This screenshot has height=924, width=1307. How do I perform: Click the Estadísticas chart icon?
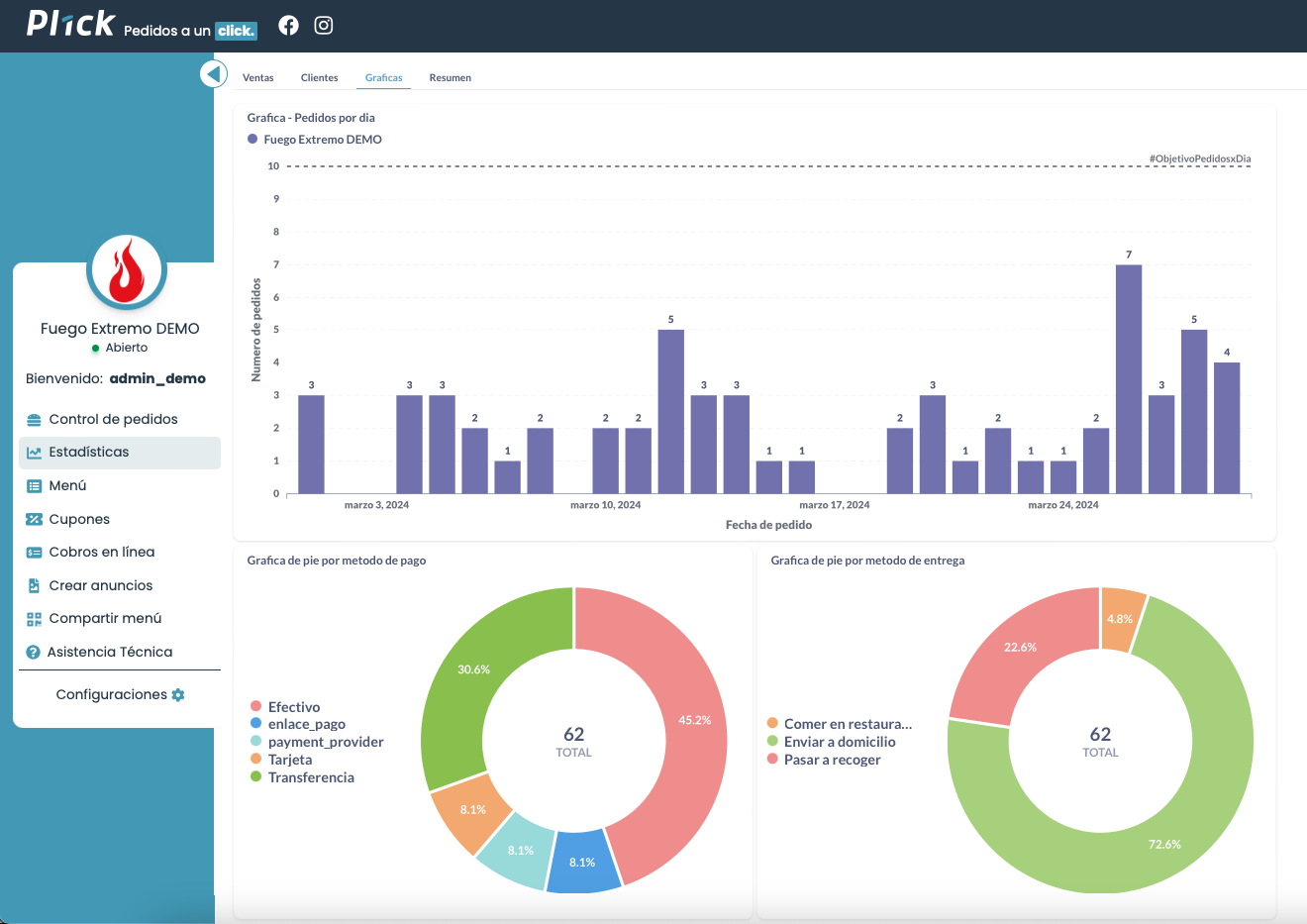[x=34, y=453]
